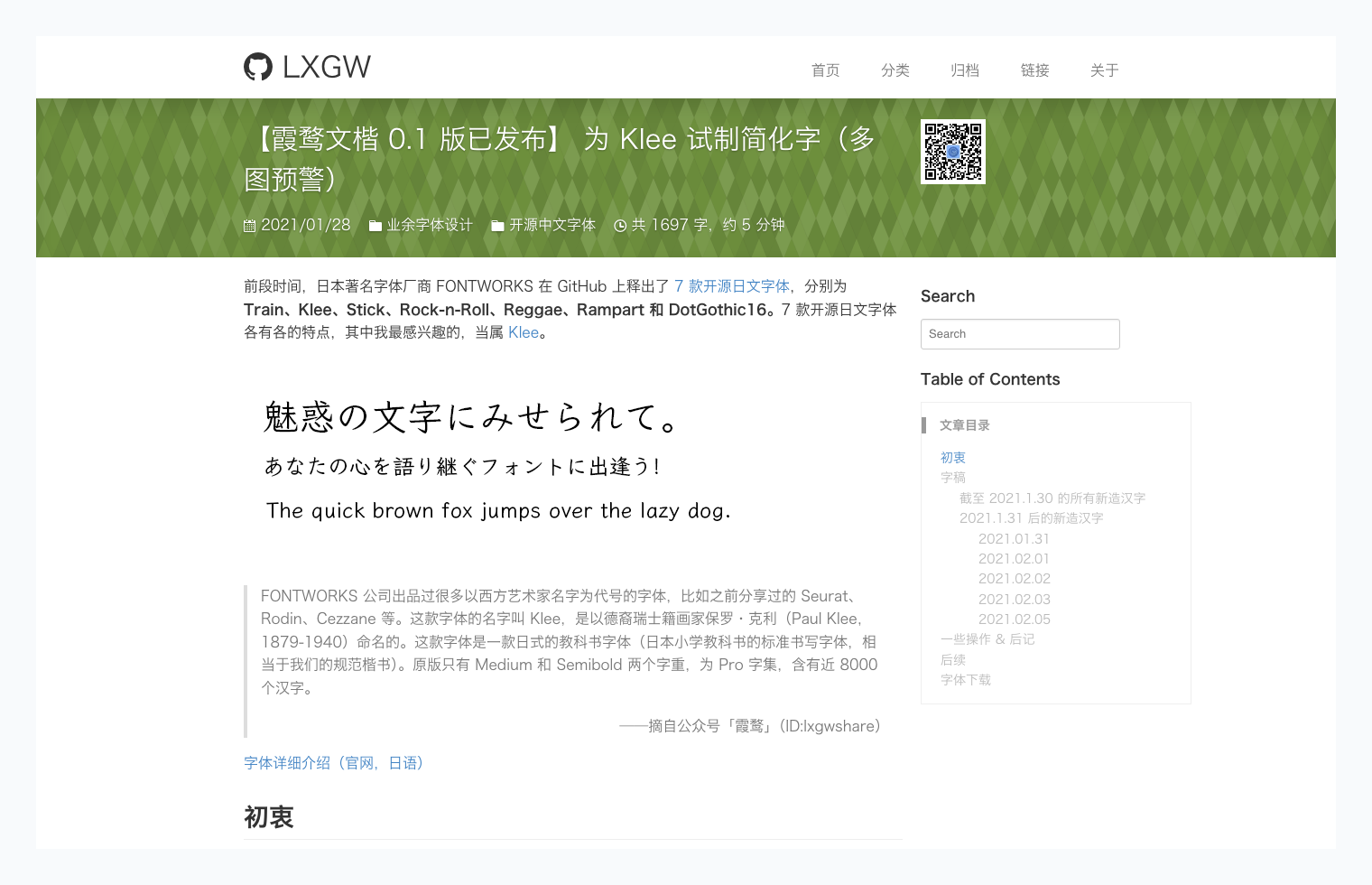Jump to 字体下载 in the table of contents
The height and width of the screenshot is (885, 1372).
click(x=966, y=680)
